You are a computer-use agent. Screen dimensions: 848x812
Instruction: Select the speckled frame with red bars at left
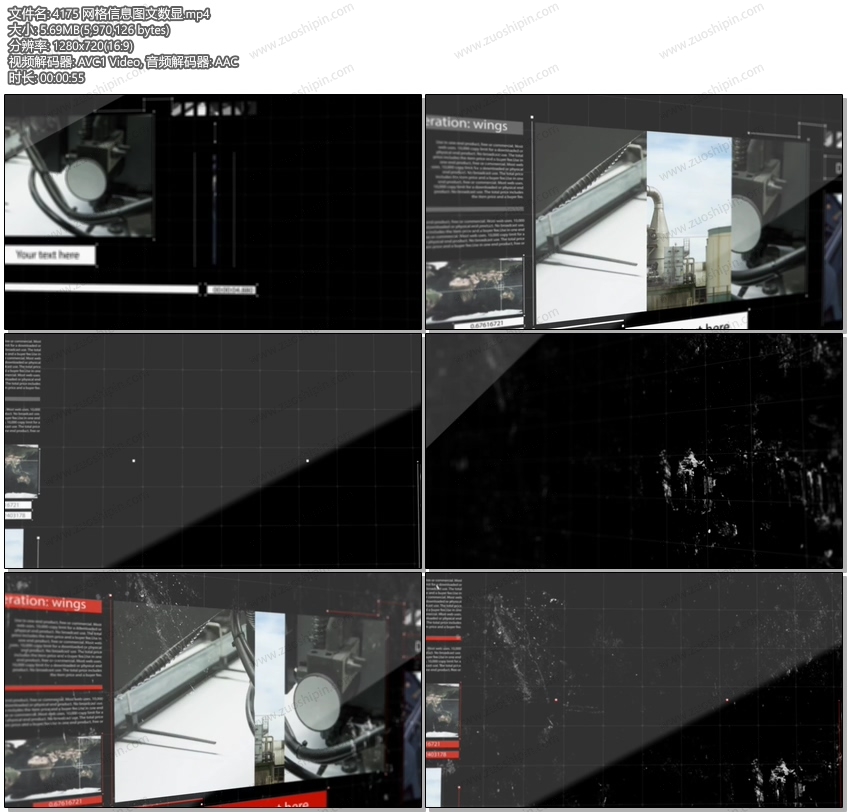coord(634,690)
